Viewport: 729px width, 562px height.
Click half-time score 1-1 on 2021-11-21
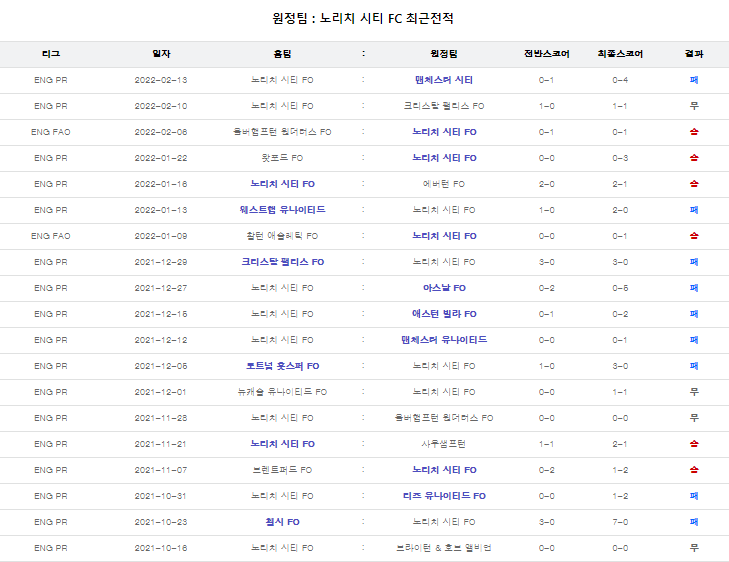(546, 444)
